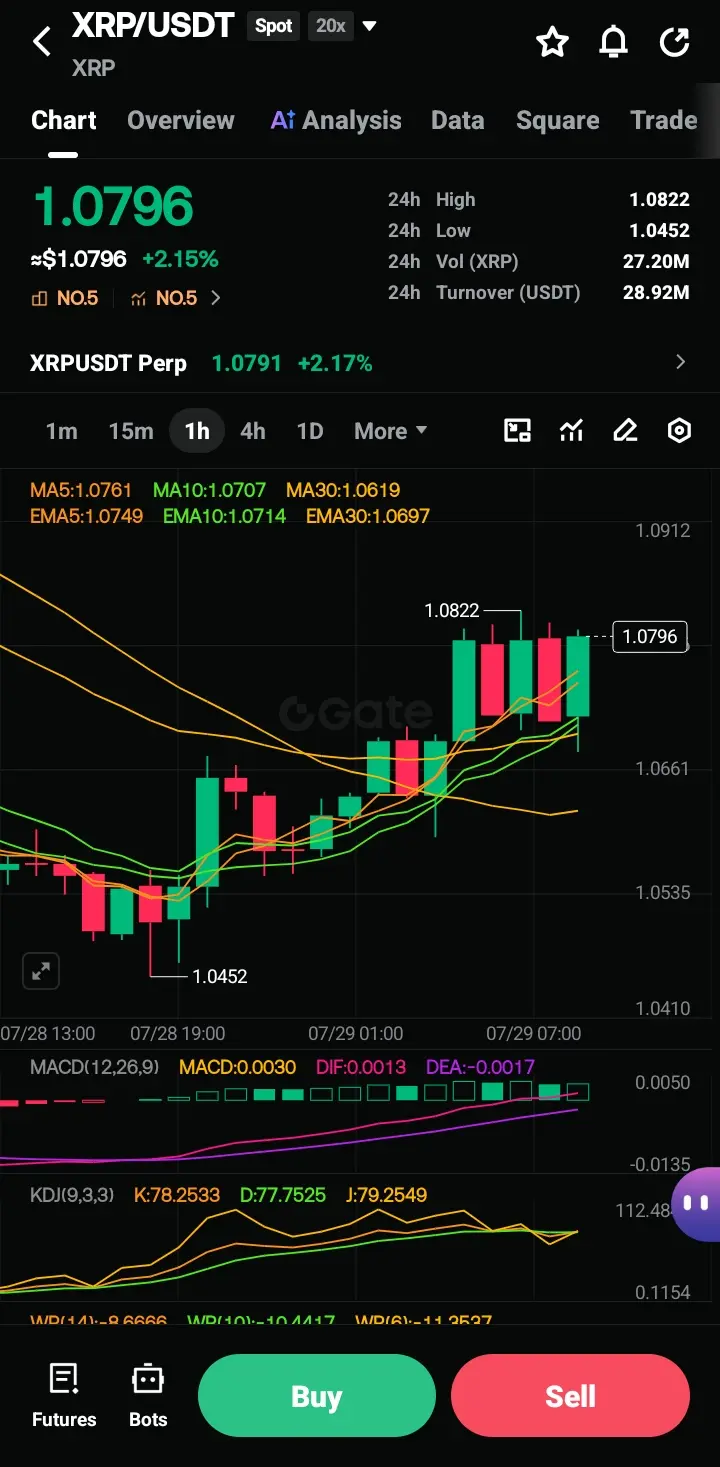This screenshot has width=720, height=1467.
Task: Open the pair selector dropdown arrow
Action: [369, 26]
